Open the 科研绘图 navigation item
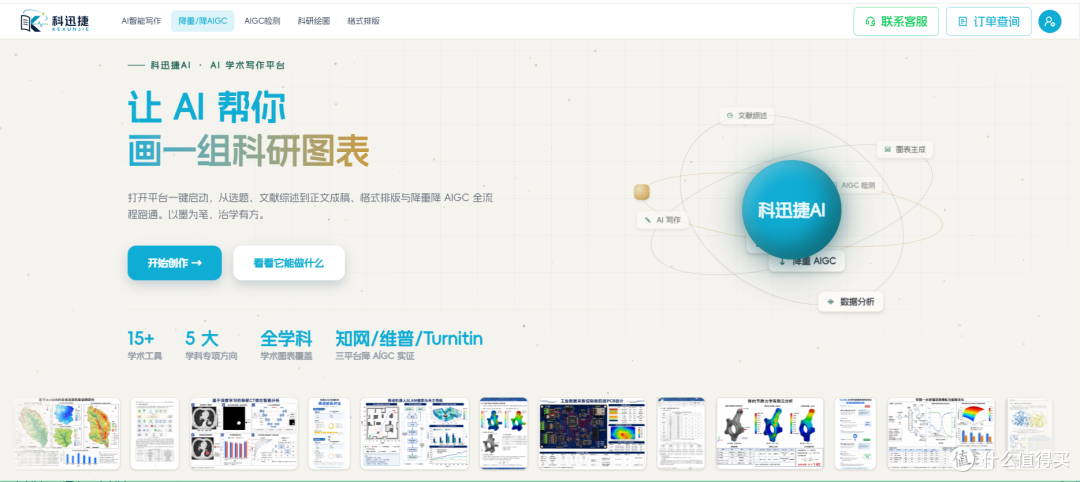 (314, 21)
